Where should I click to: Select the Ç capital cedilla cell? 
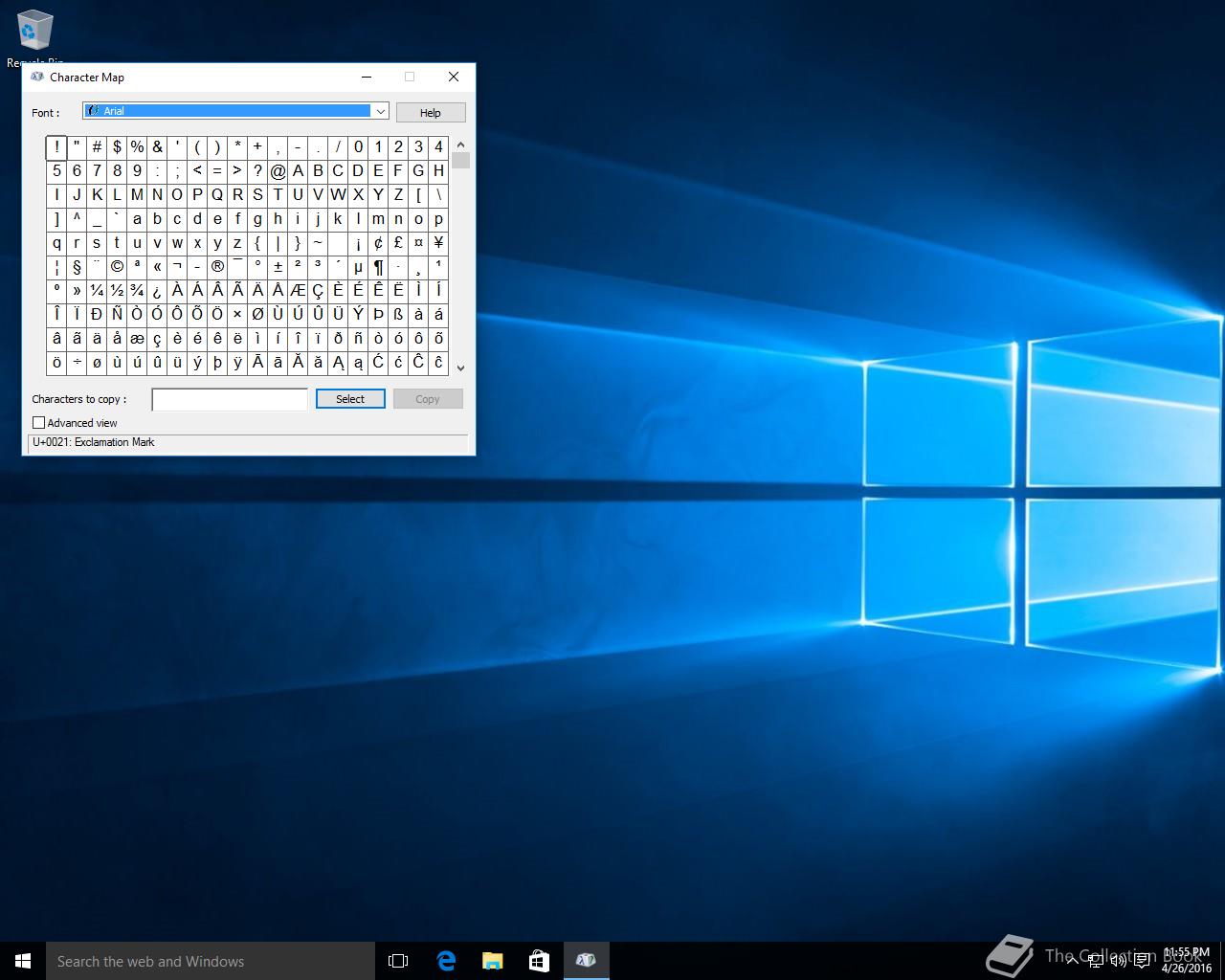(318, 290)
